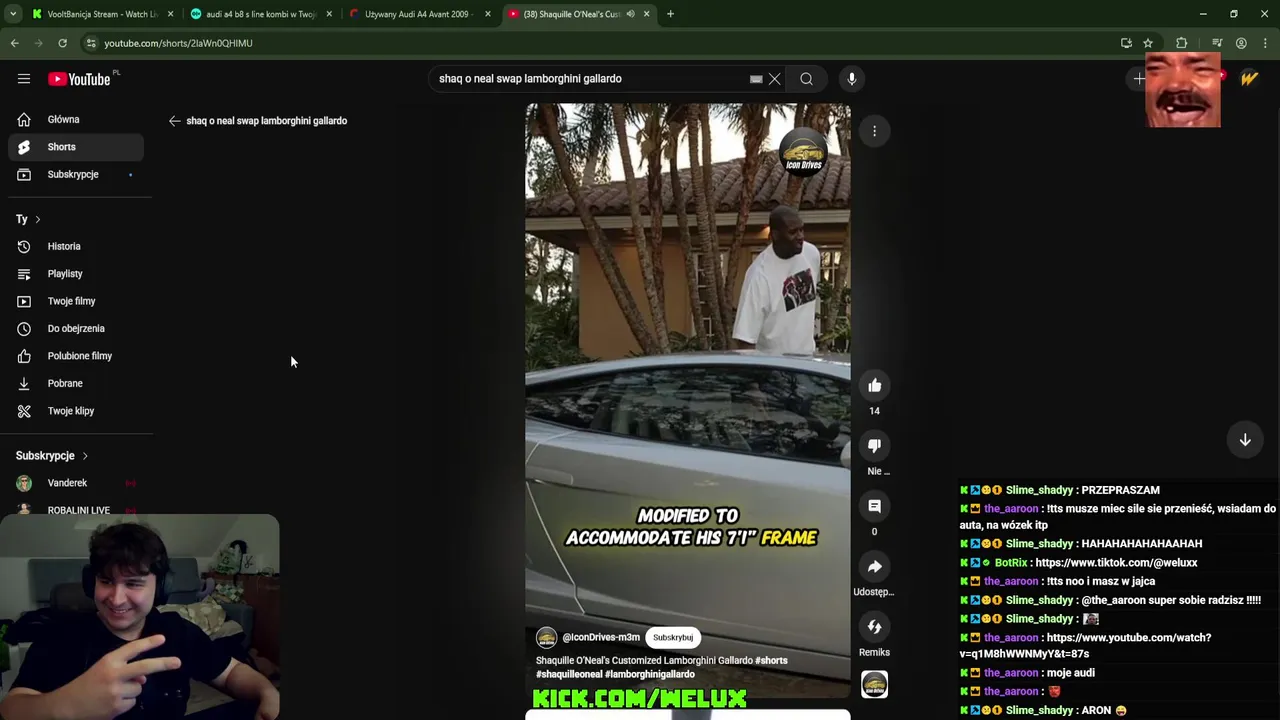Open the install/cast icon in address bar
Viewport: 1280px width, 720px height.
1126,43
